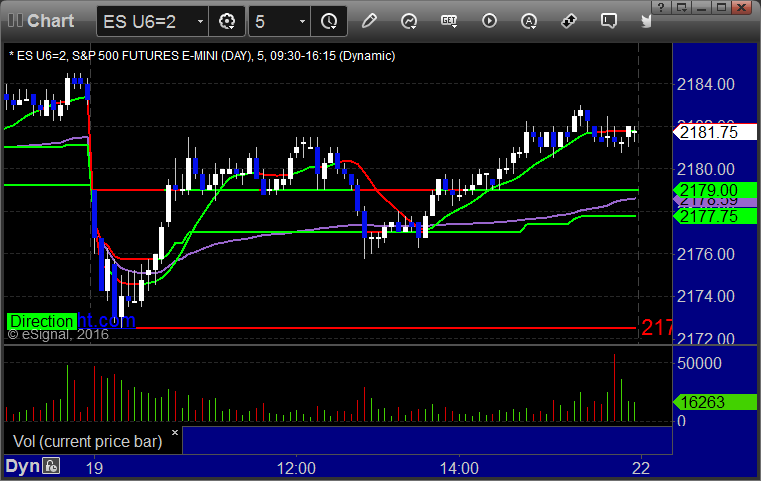Start bar replay with play icon
Viewport: 761px width, 481px height.
(489, 21)
